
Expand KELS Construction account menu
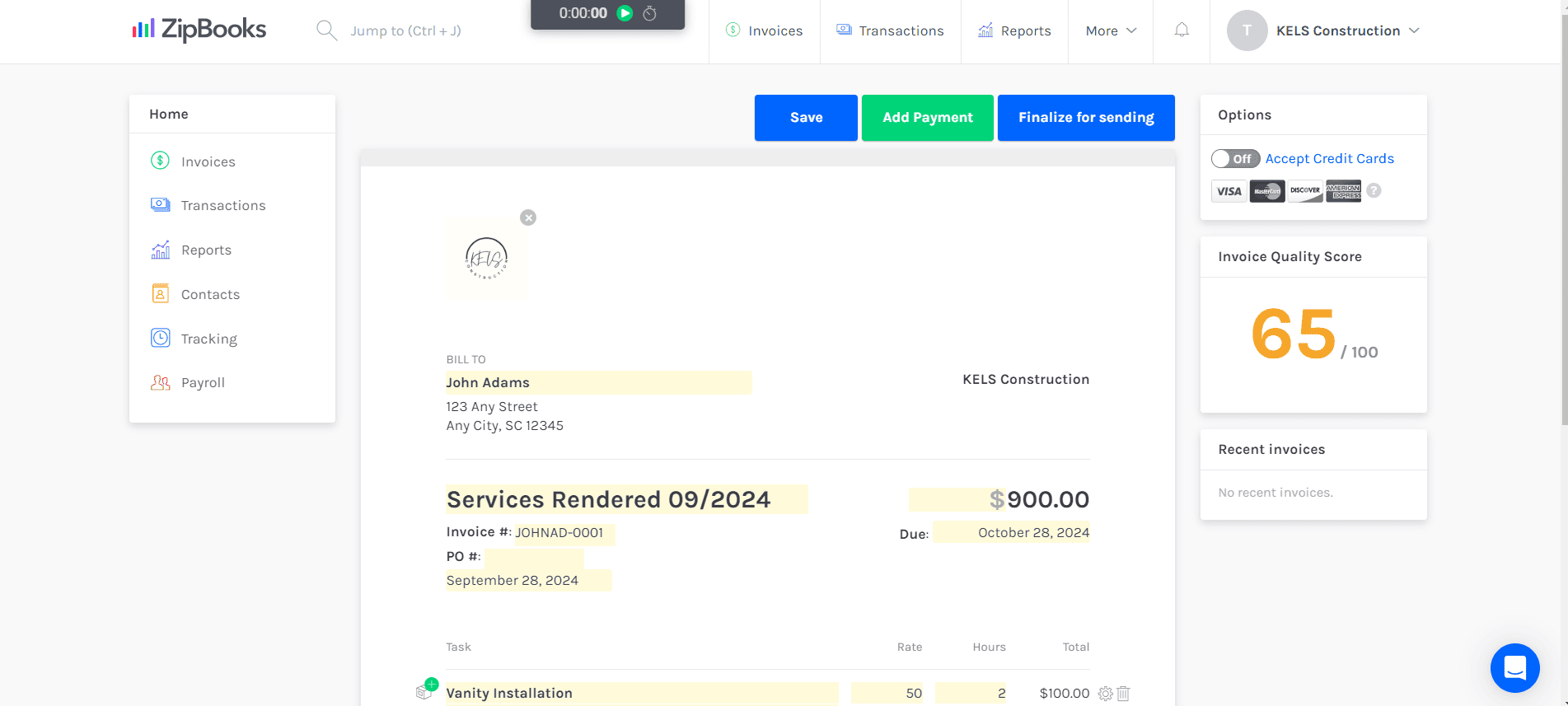click(x=1347, y=30)
